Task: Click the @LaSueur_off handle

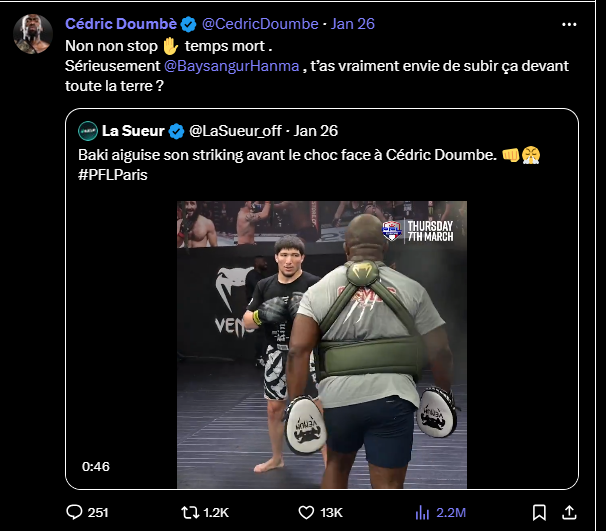Action: 237,131
